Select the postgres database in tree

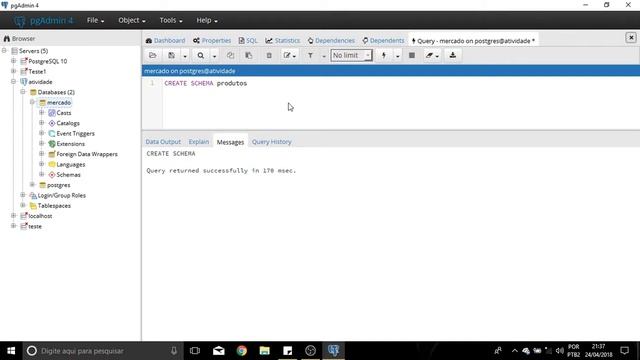click(58, 185)
